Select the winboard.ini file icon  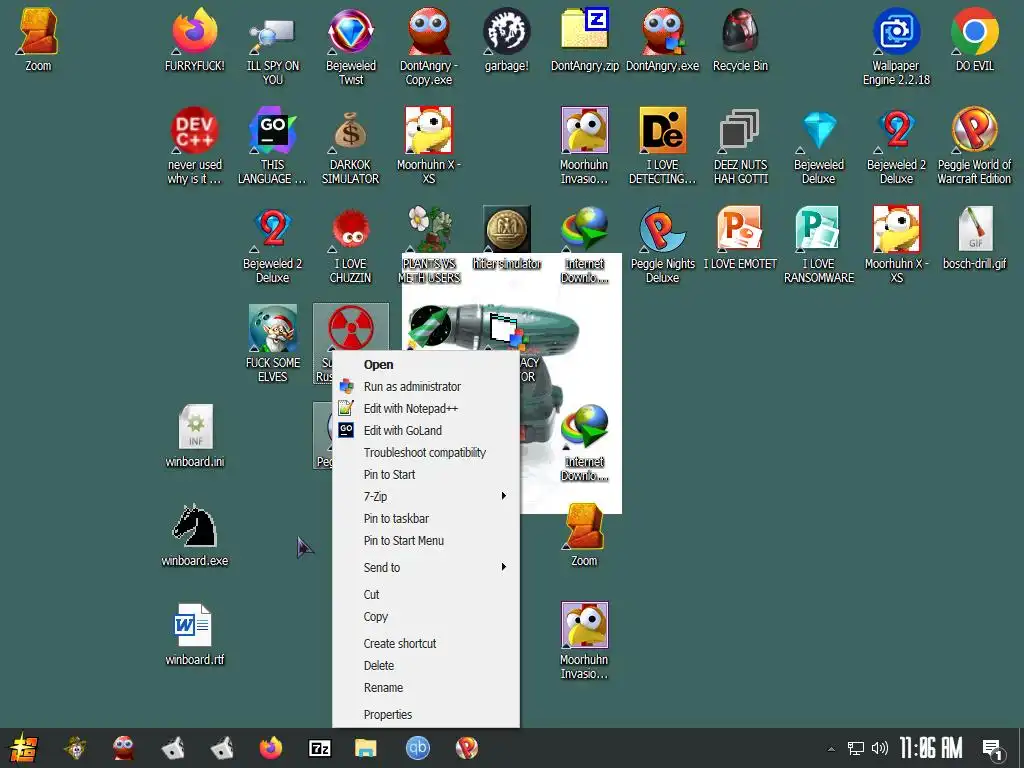coord(195,436)
